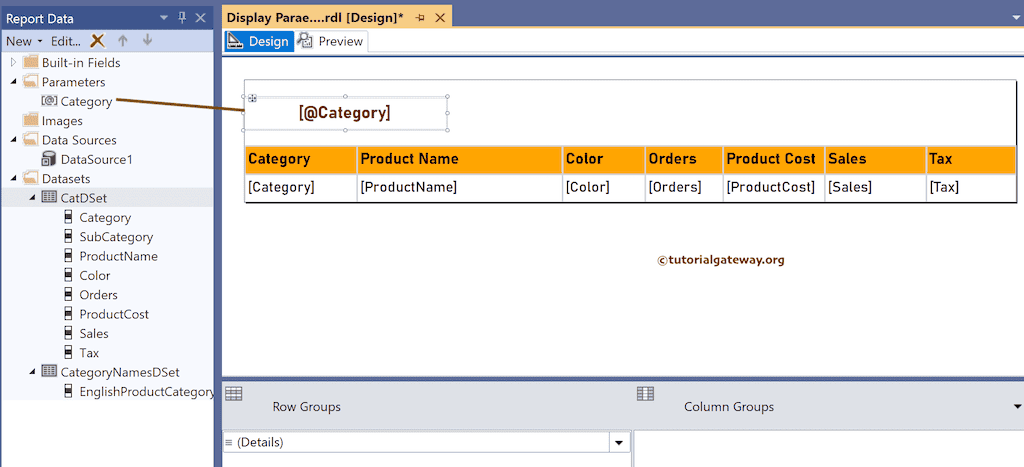1024x467 pixels.
Task: Open the (Details) row group dropdown arrow
Action: click(x=618, y=443)
